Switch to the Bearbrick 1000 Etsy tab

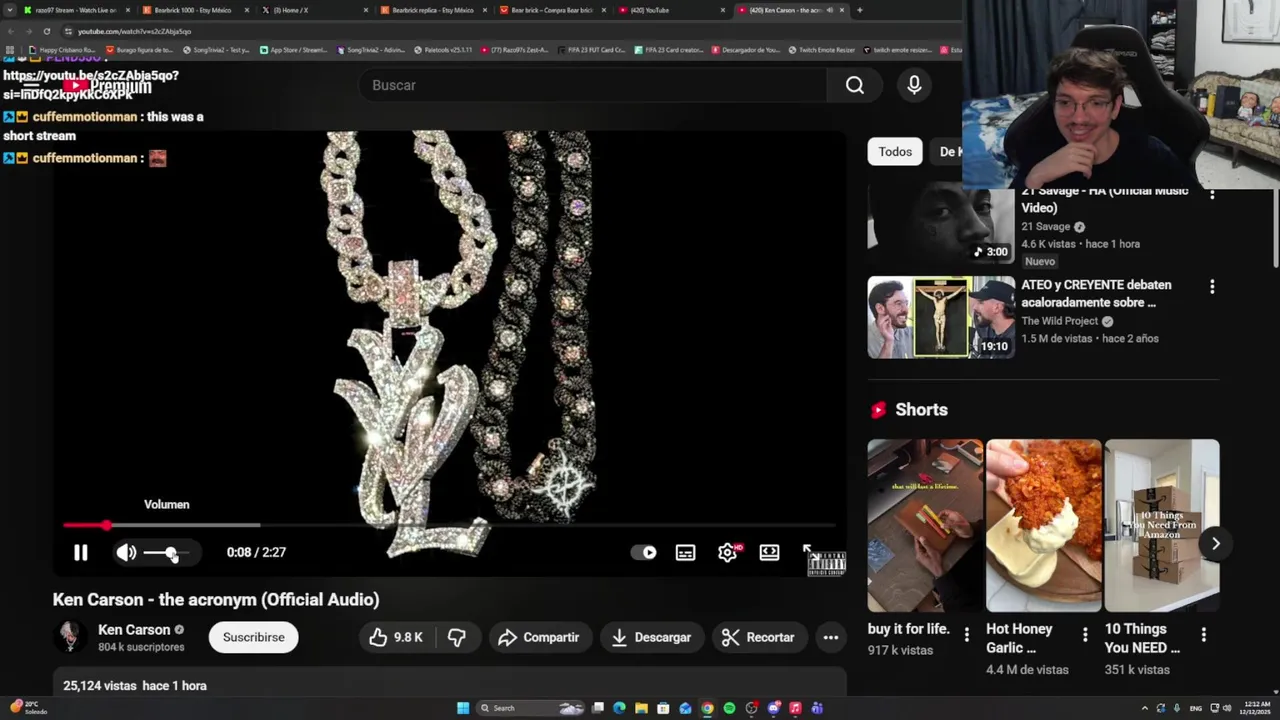click(194, 10)
